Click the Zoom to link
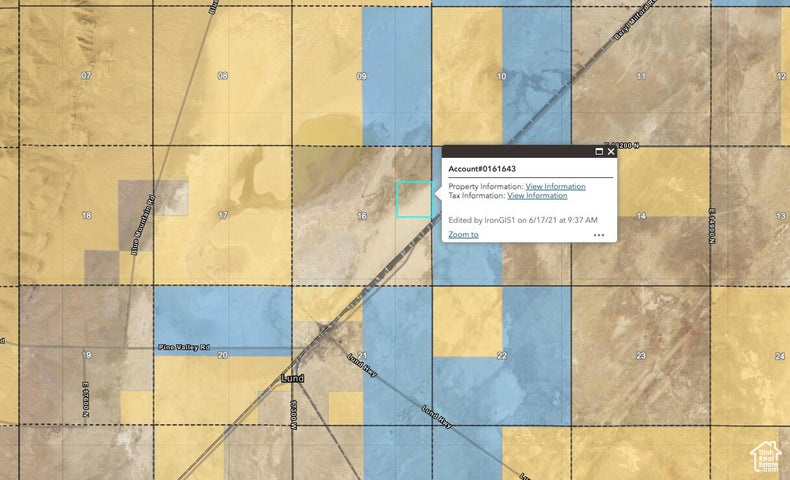Viewport: 790px width, 480px height. click(463, 234)
